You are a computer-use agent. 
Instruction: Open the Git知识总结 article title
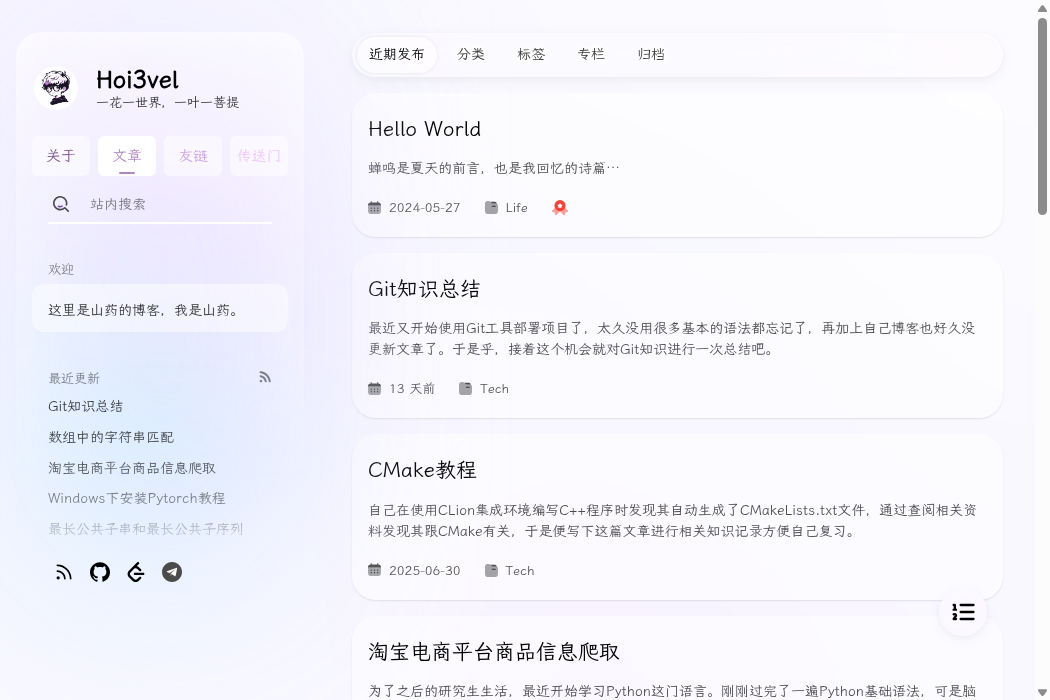pos(424,289)
